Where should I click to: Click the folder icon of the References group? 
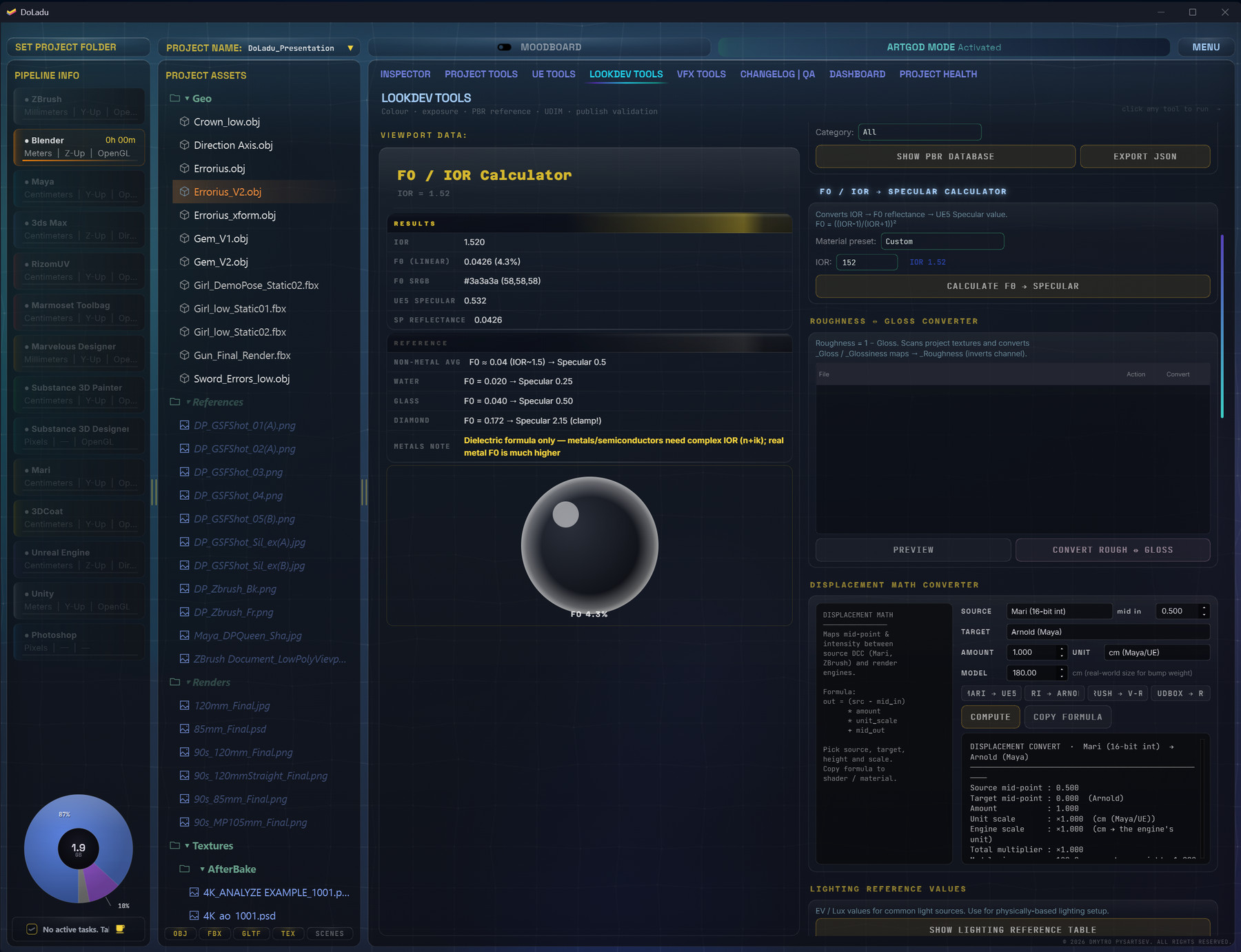175,402
